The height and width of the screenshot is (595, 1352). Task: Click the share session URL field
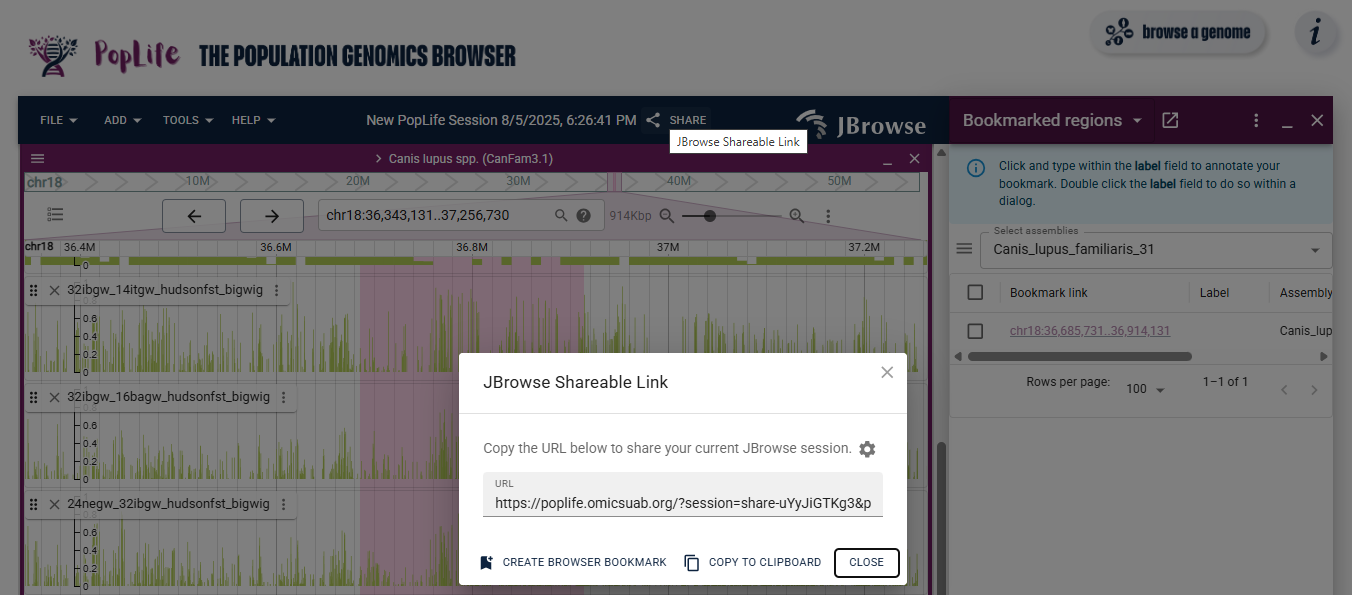(682, 503)
